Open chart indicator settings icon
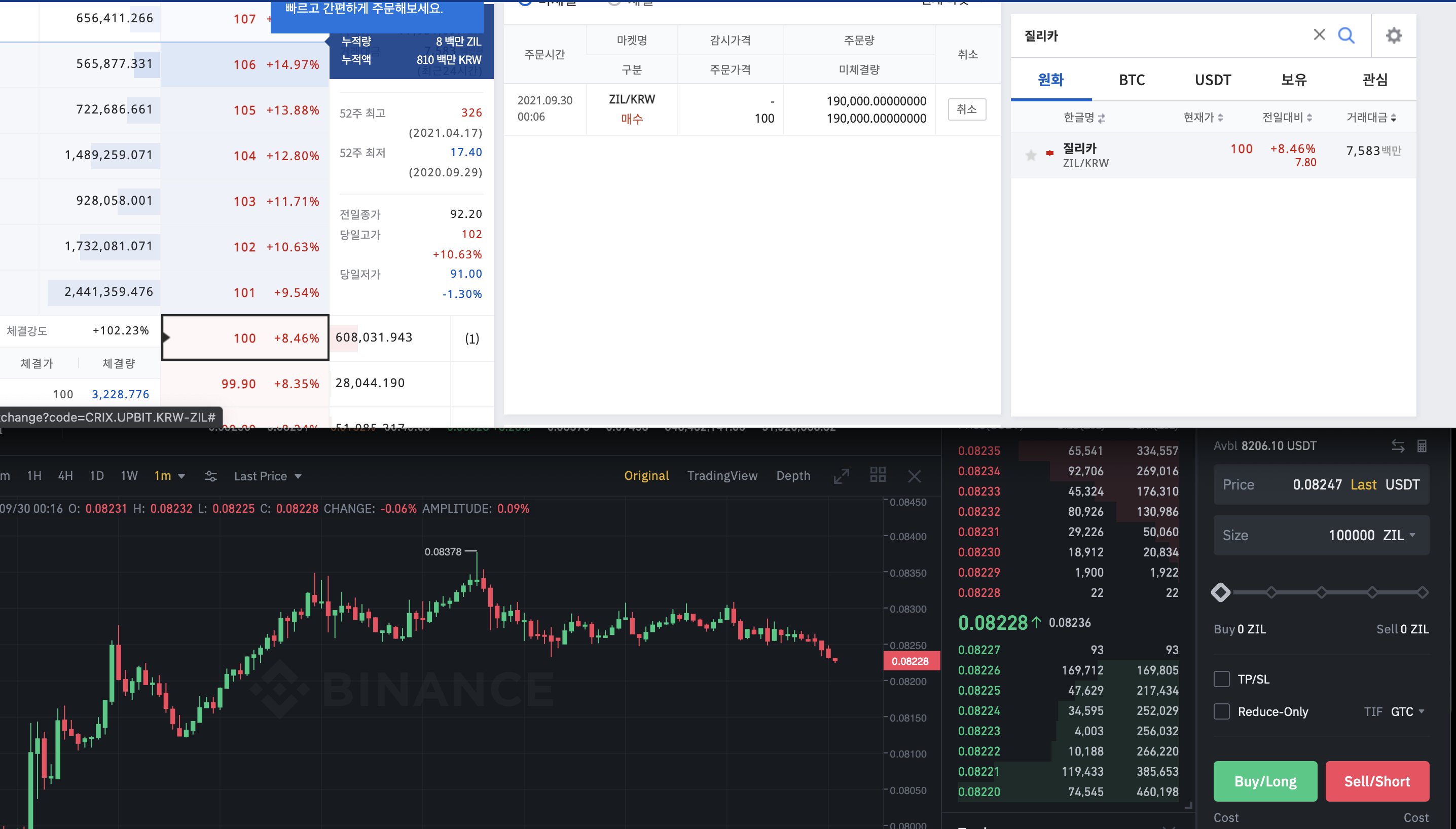This screenshot has width=1456, height=829. [x=211, y=476]
